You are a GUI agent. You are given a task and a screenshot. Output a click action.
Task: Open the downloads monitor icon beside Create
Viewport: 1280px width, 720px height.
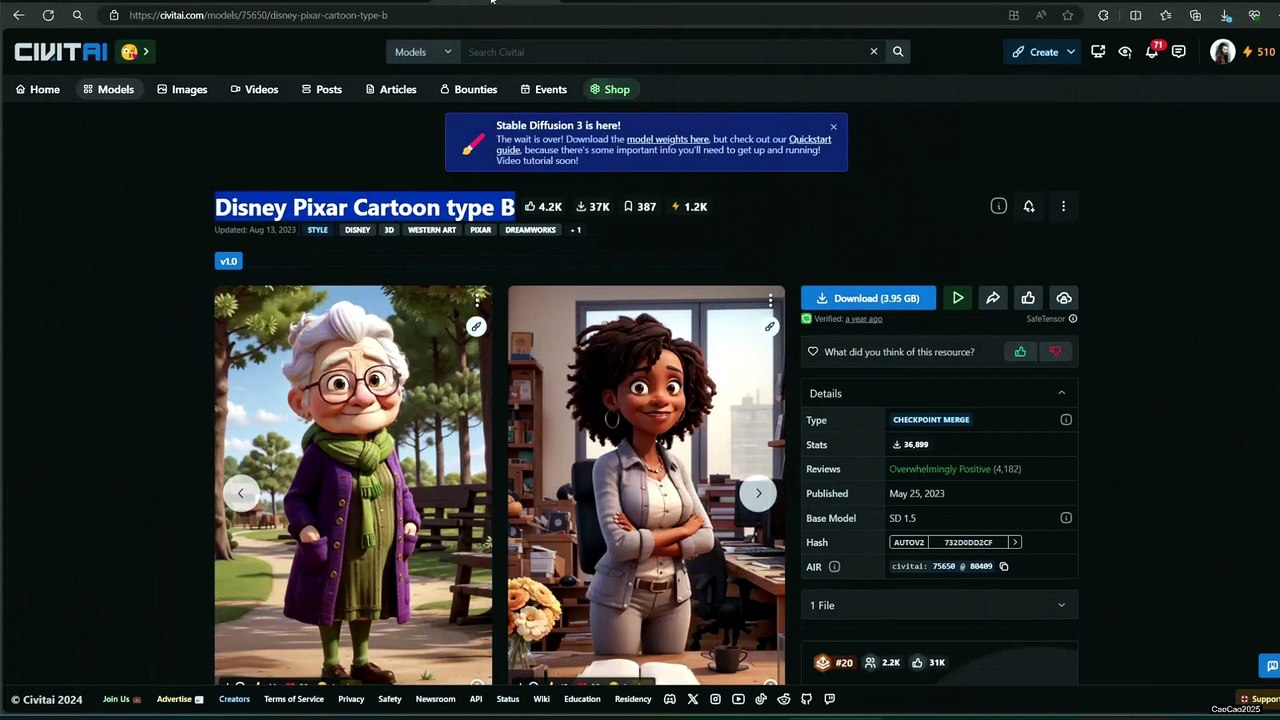pyautogui.click(x=1098, y=52)
